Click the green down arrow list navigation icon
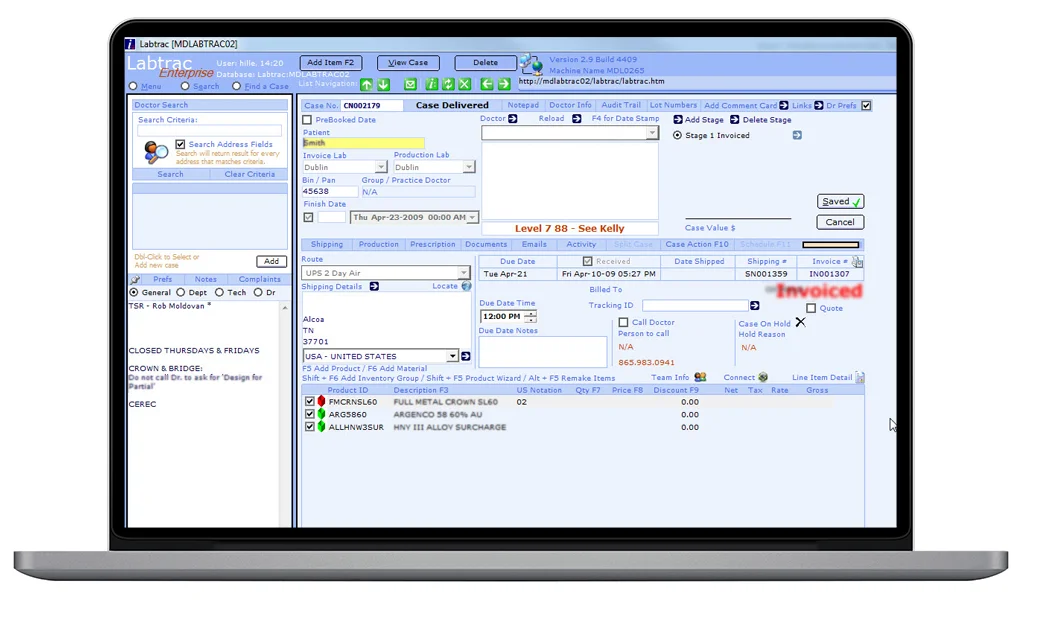The height and width of the screenshot is (621, 1037). pyautogui.click(x=384, y=84)
